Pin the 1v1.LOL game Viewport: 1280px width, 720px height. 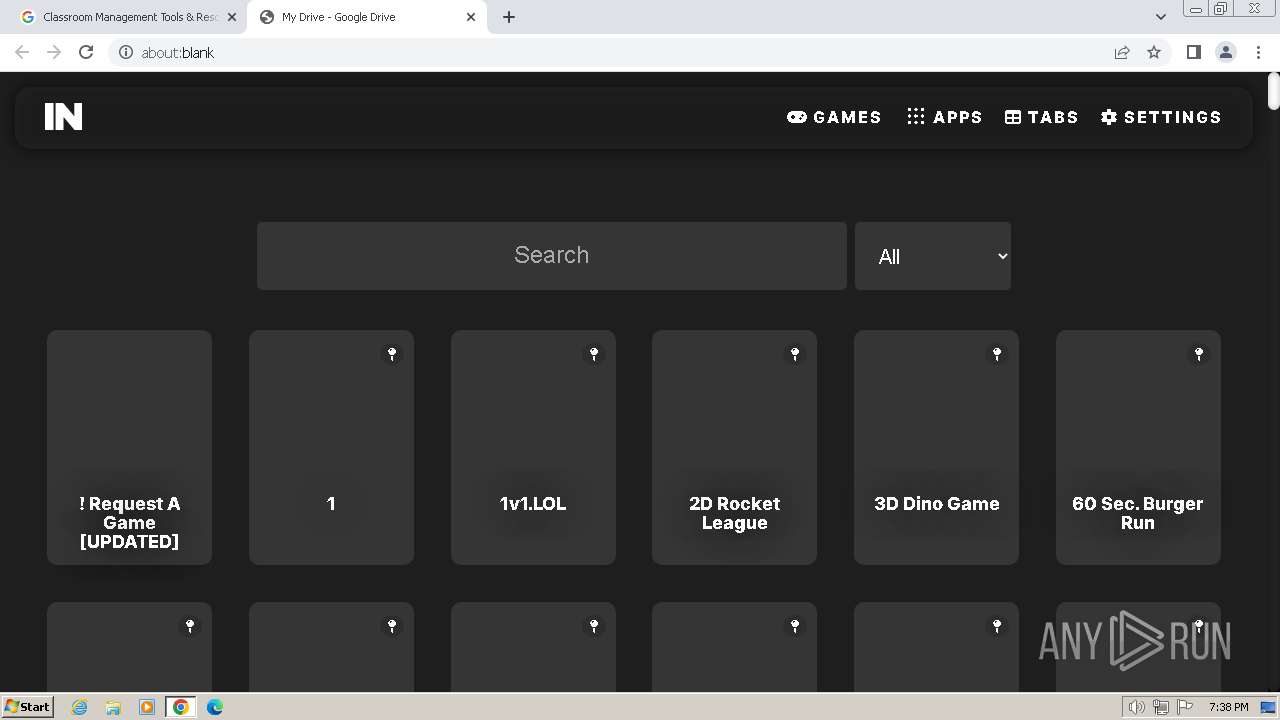[594, 354]
